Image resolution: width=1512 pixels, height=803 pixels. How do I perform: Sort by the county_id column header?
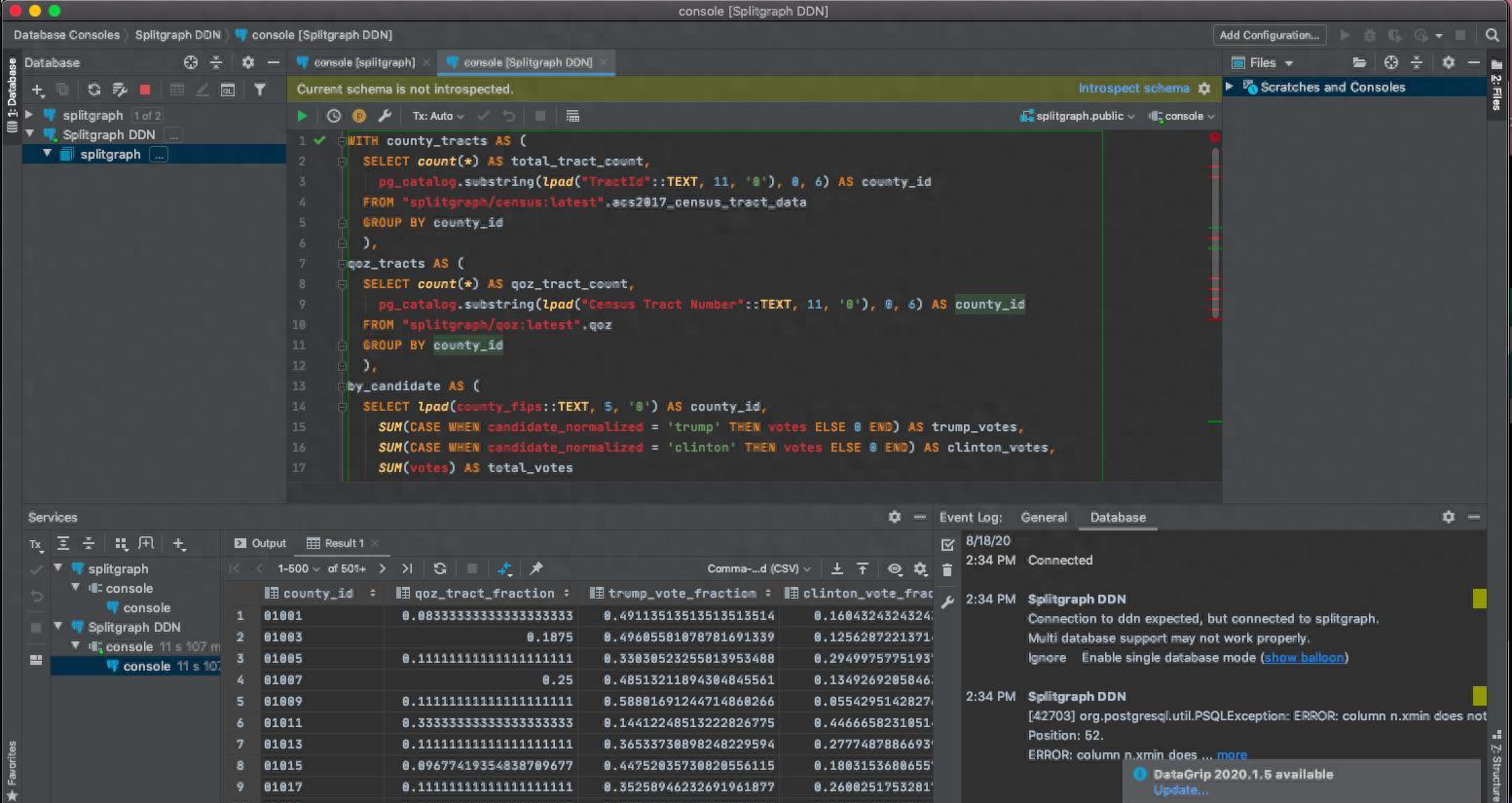pyautogui.click(x=318, y=593)
